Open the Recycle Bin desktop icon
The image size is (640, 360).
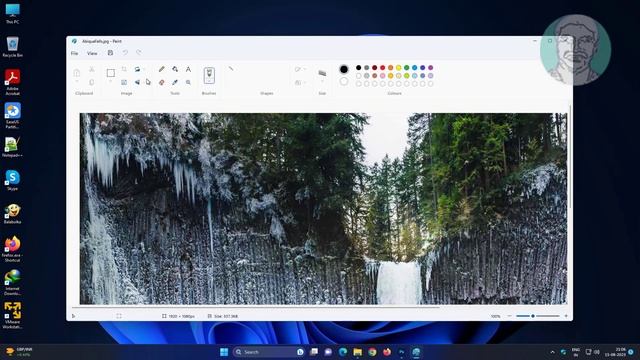click(x=13, y=47)
